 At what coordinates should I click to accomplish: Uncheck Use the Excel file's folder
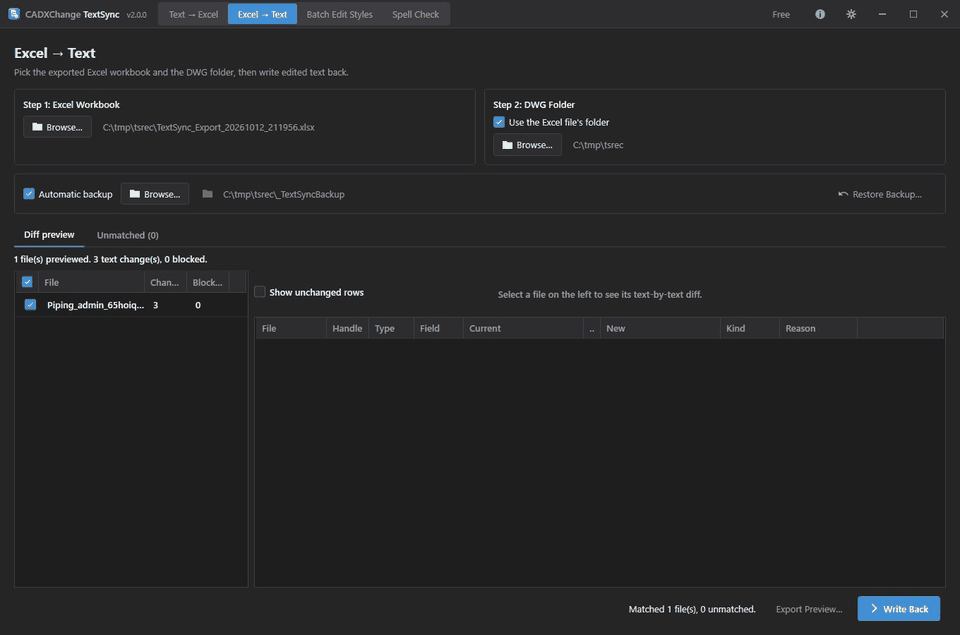click(x=499, y=122)
